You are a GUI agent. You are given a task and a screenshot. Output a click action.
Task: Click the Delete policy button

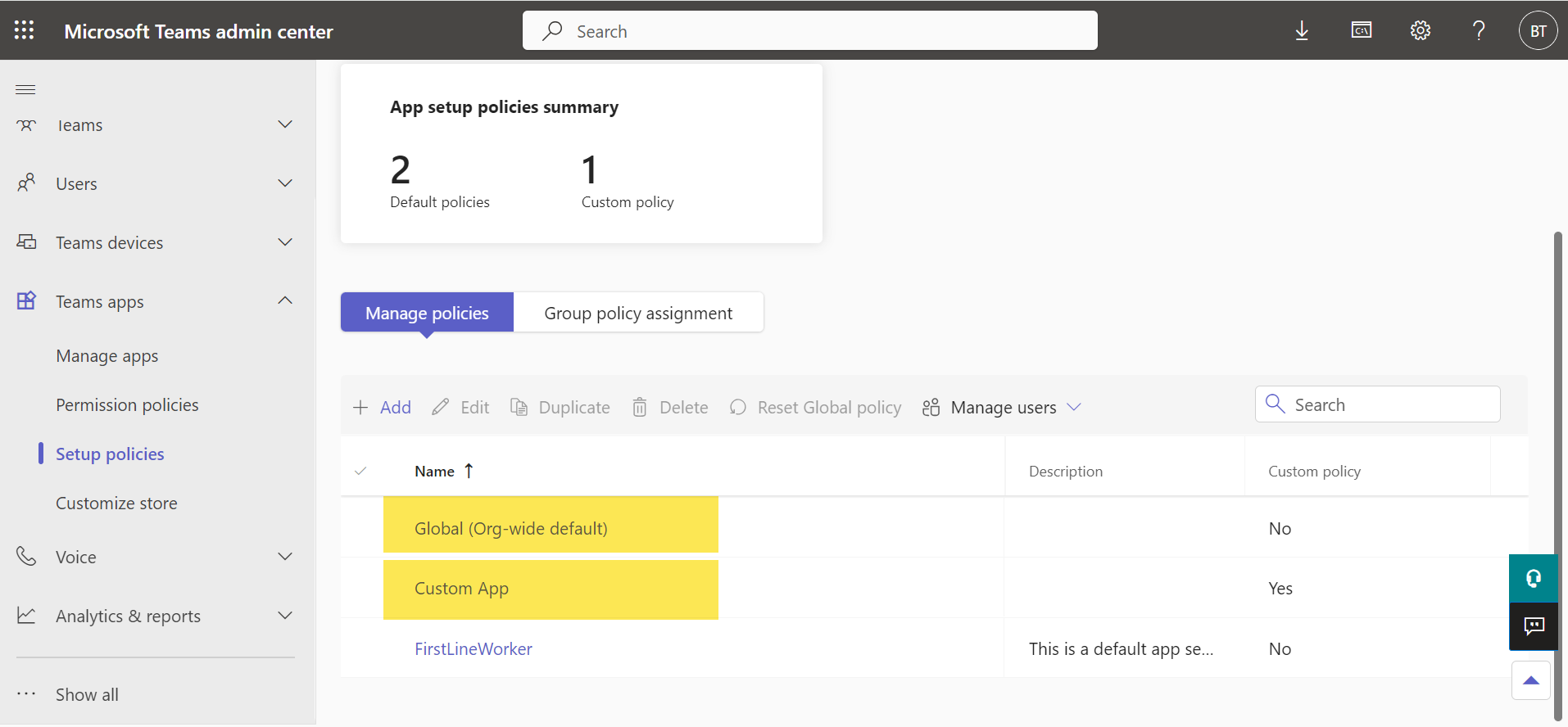pos(670,407)
